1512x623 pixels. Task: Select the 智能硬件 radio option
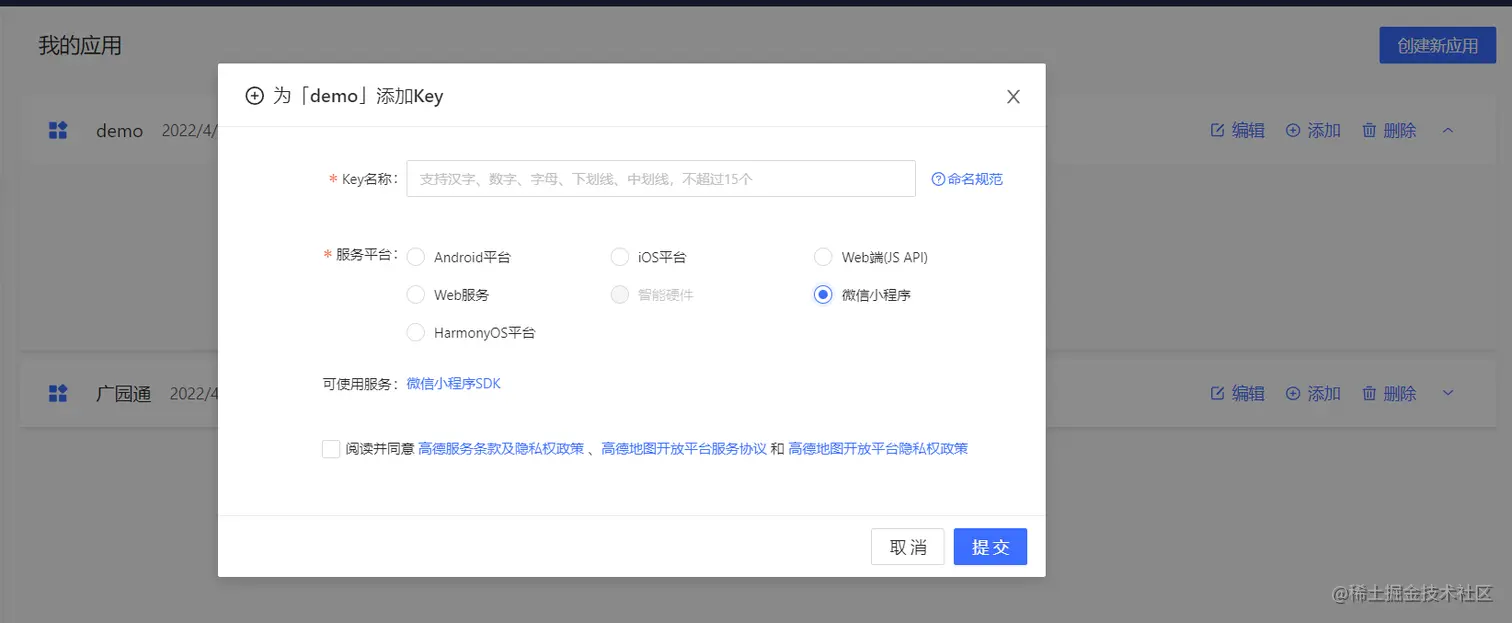(620, 295)
